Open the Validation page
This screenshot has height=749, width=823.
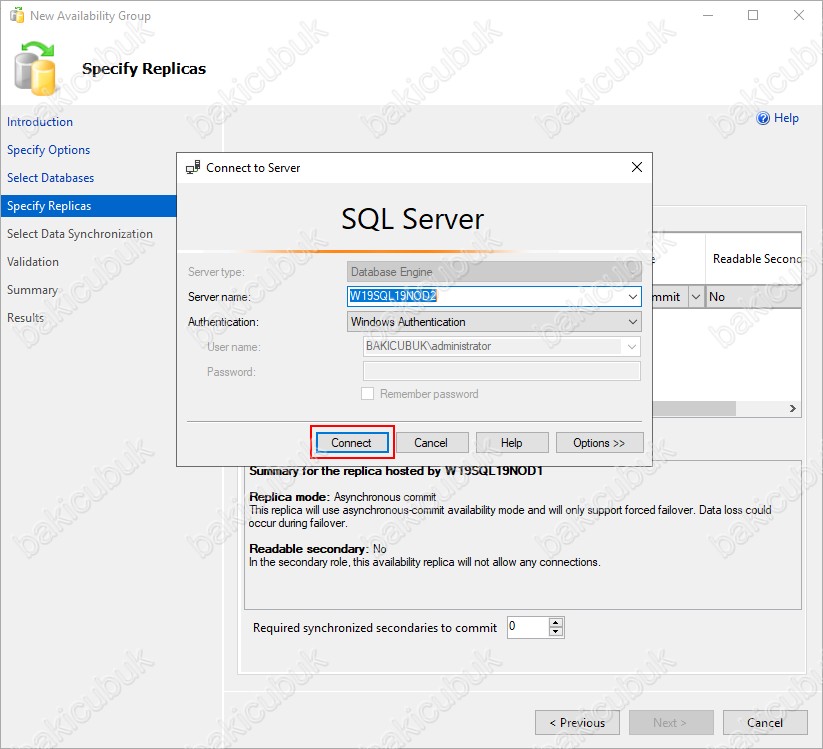click(33, 261)
